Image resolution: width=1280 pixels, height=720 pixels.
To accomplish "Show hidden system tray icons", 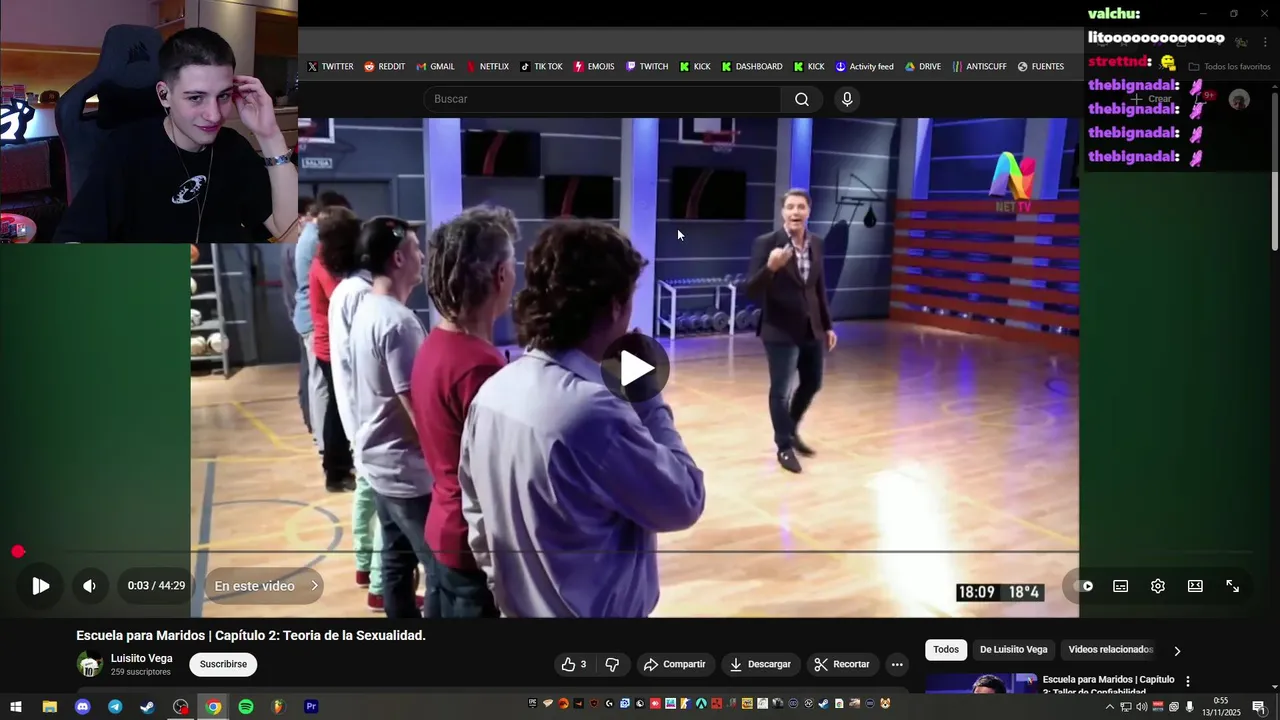I will click(1109, 707).
